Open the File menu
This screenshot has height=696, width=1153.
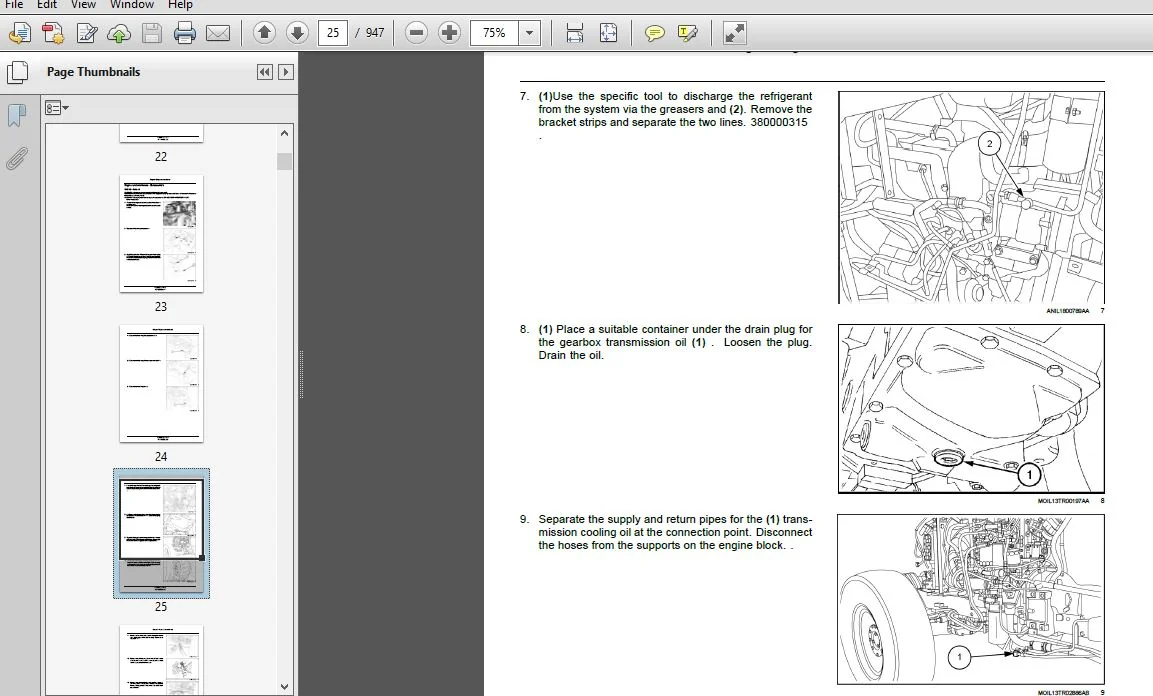click(14, 4)
